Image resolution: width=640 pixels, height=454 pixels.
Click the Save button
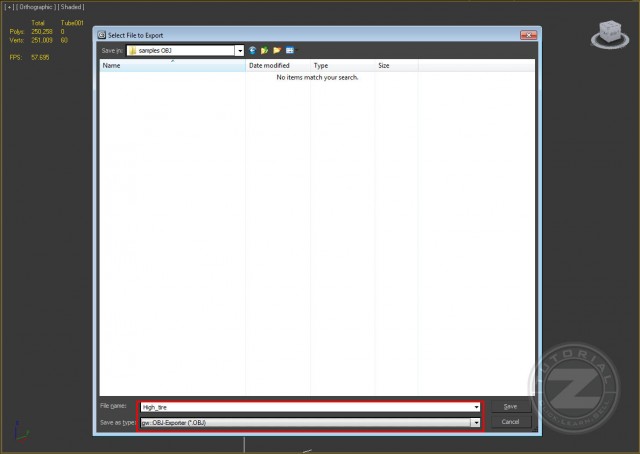click(x=510, y=407)
